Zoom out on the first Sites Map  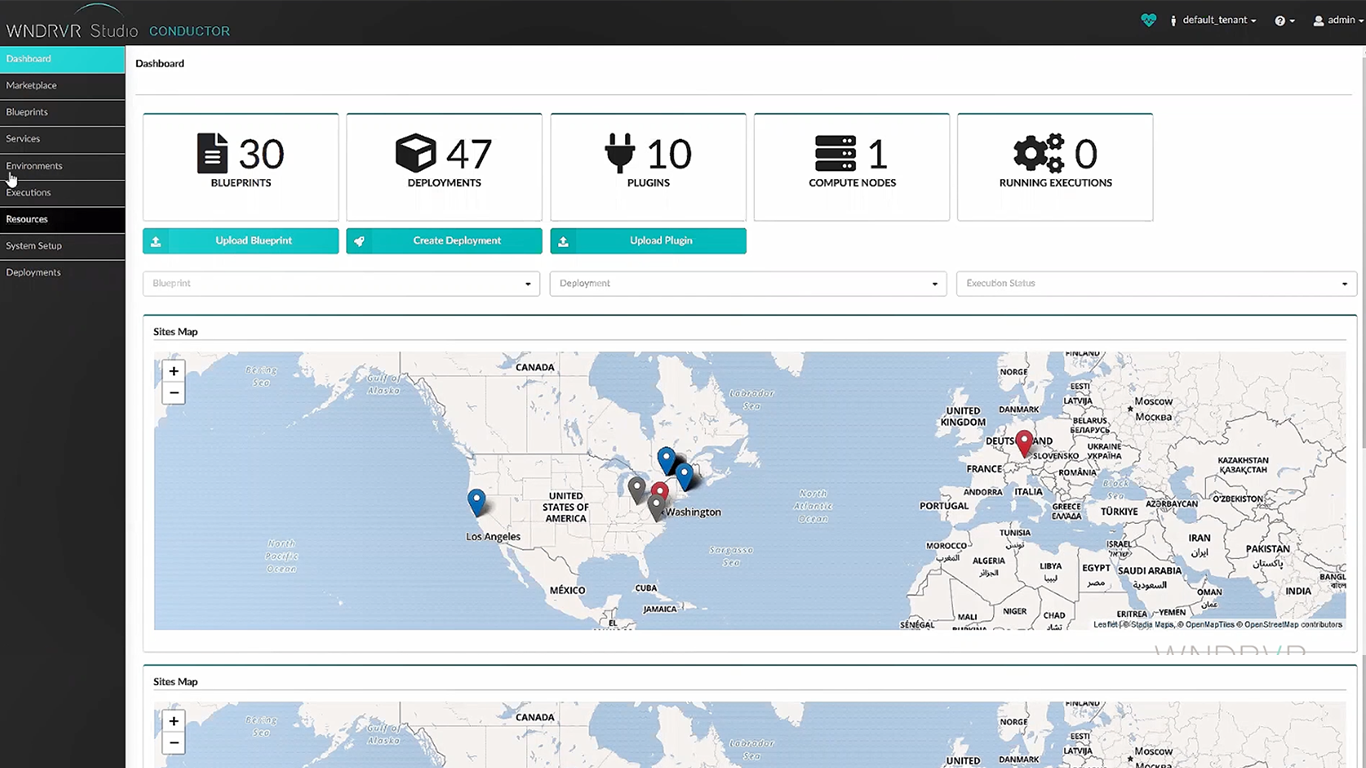174,393
